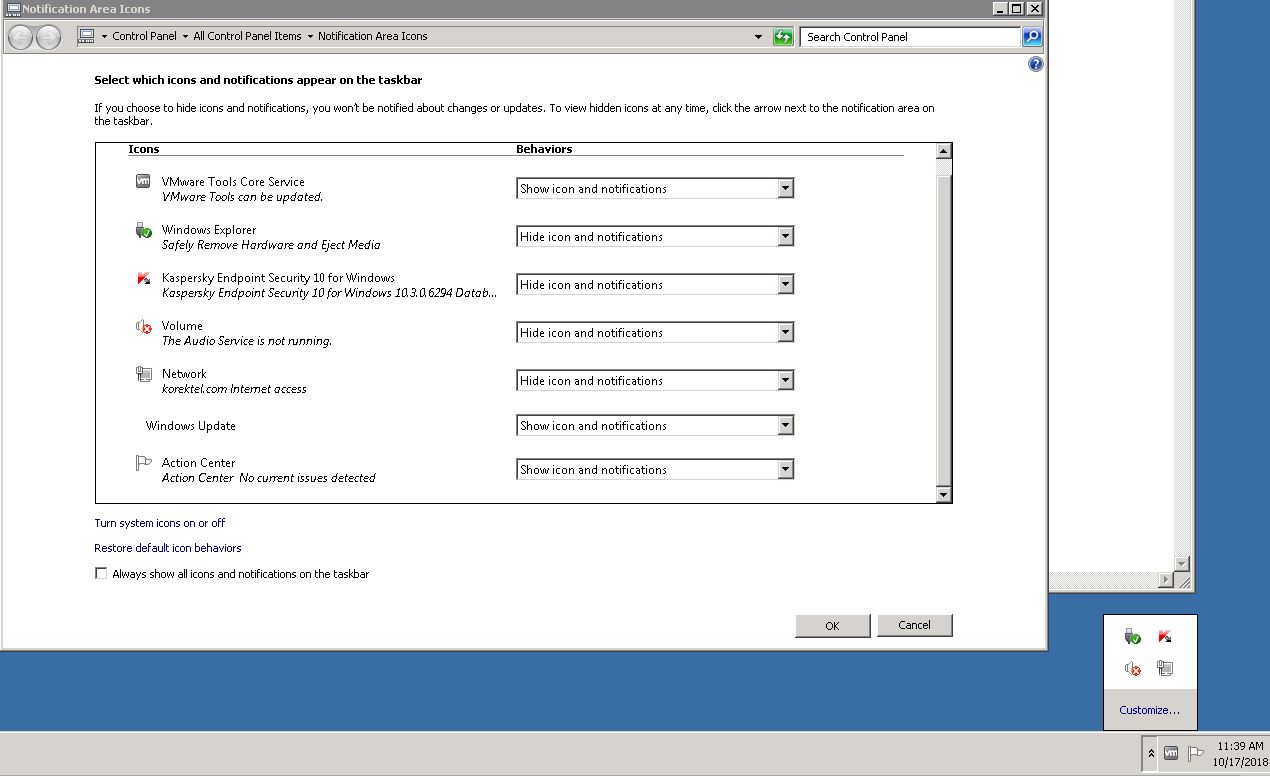Open VMware Tools behavior dropdown

(x=654, y=189)
